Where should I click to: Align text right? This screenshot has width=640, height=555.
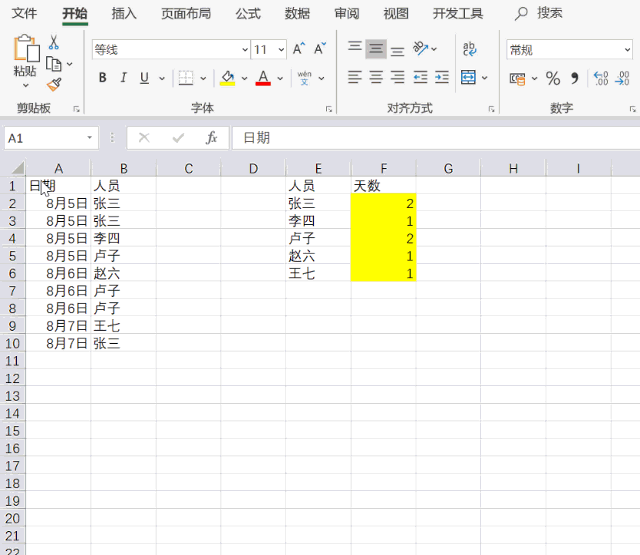pyautogui.click(x=397, y=77)
